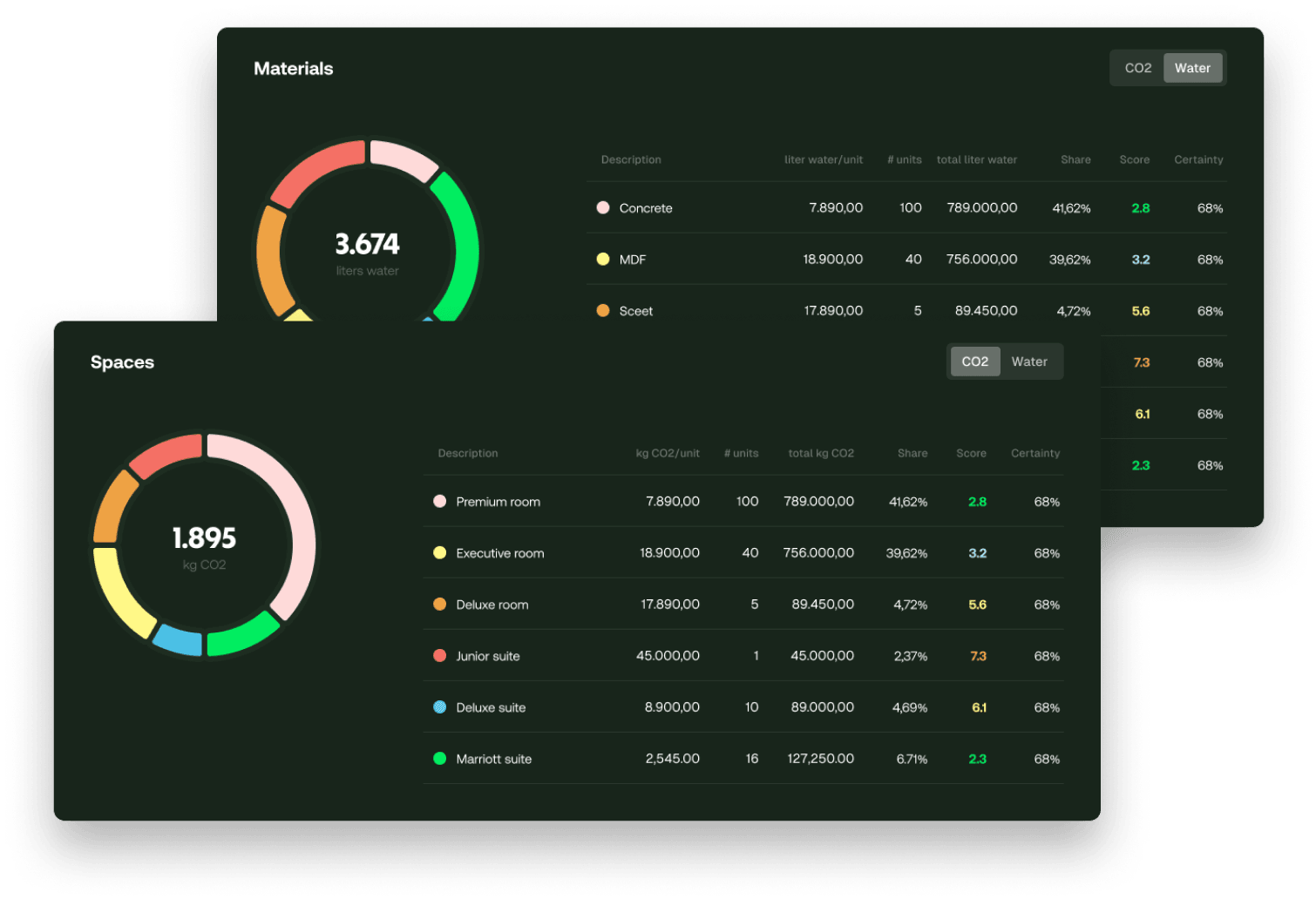Click the pink dot next to Concrete
The height and width of the screenshot is (899, 1316).
[x=602, y=207]
